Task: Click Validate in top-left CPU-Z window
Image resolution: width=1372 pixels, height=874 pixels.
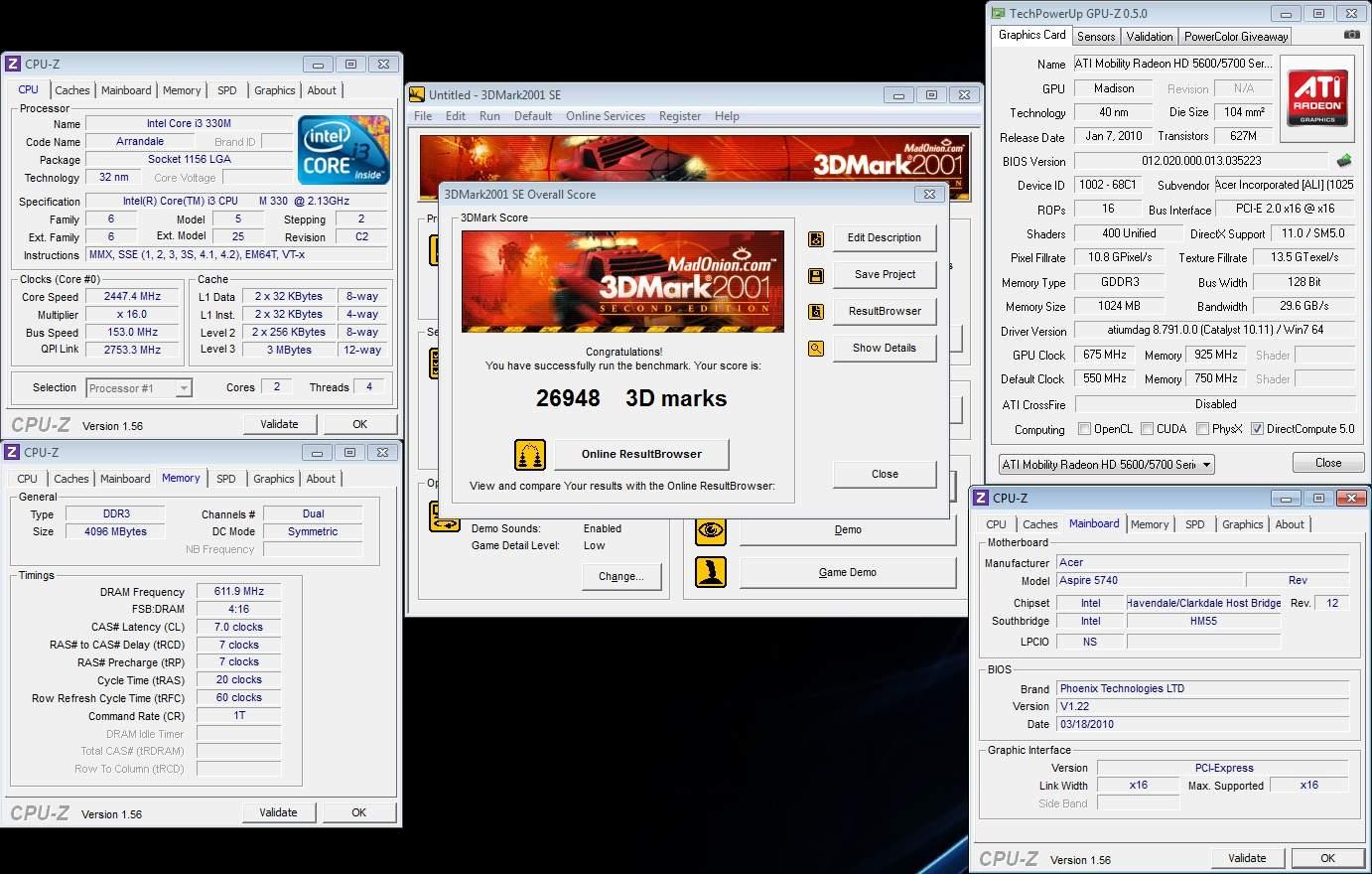Action: (x=279, y=424)
